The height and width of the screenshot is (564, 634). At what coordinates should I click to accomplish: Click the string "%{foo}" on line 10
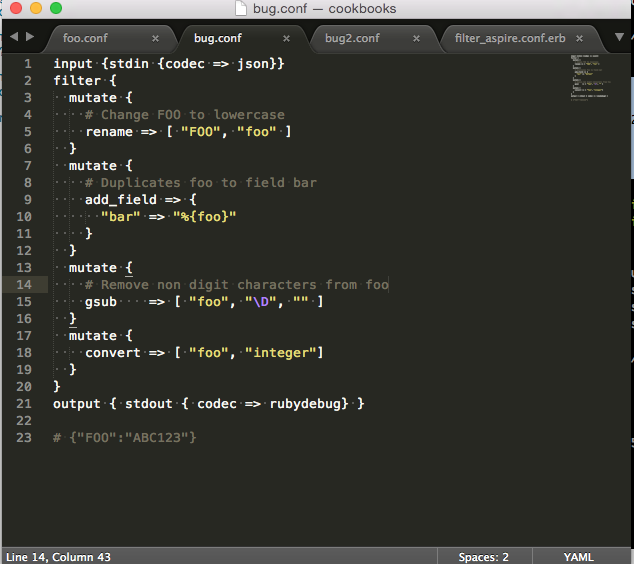pos(205,217)
